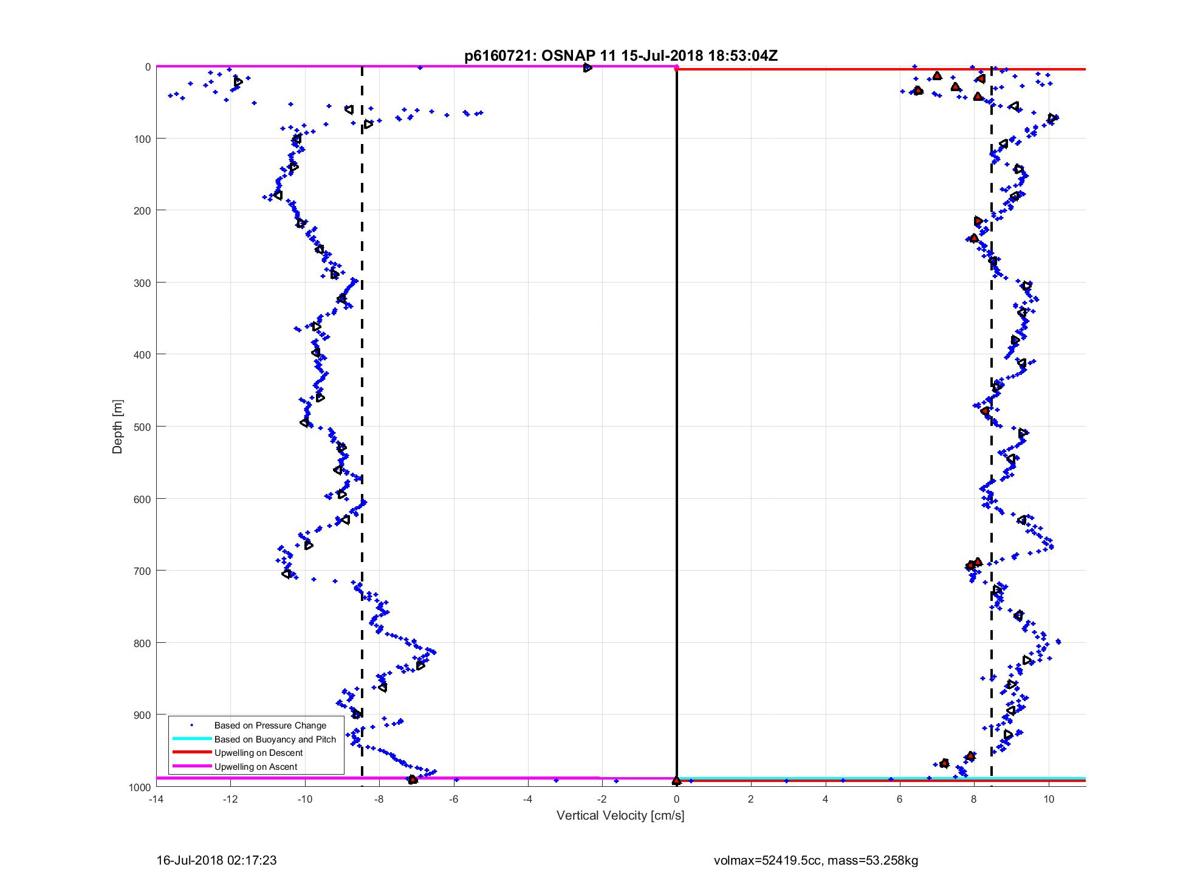Click velocity axis tick "-6"
The width and height of the screenshot is (1200, 885).
coord(453,799)
